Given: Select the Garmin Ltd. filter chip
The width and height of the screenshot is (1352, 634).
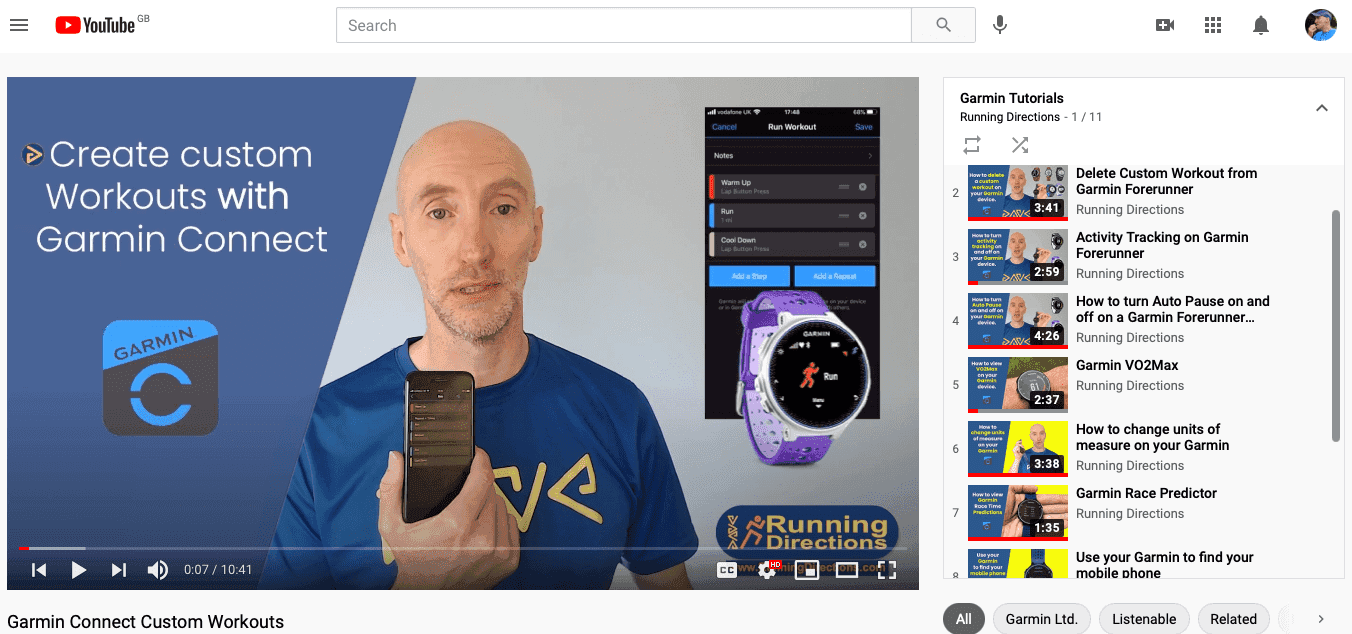Looking at the screenshot, I should pos(1041,618).
